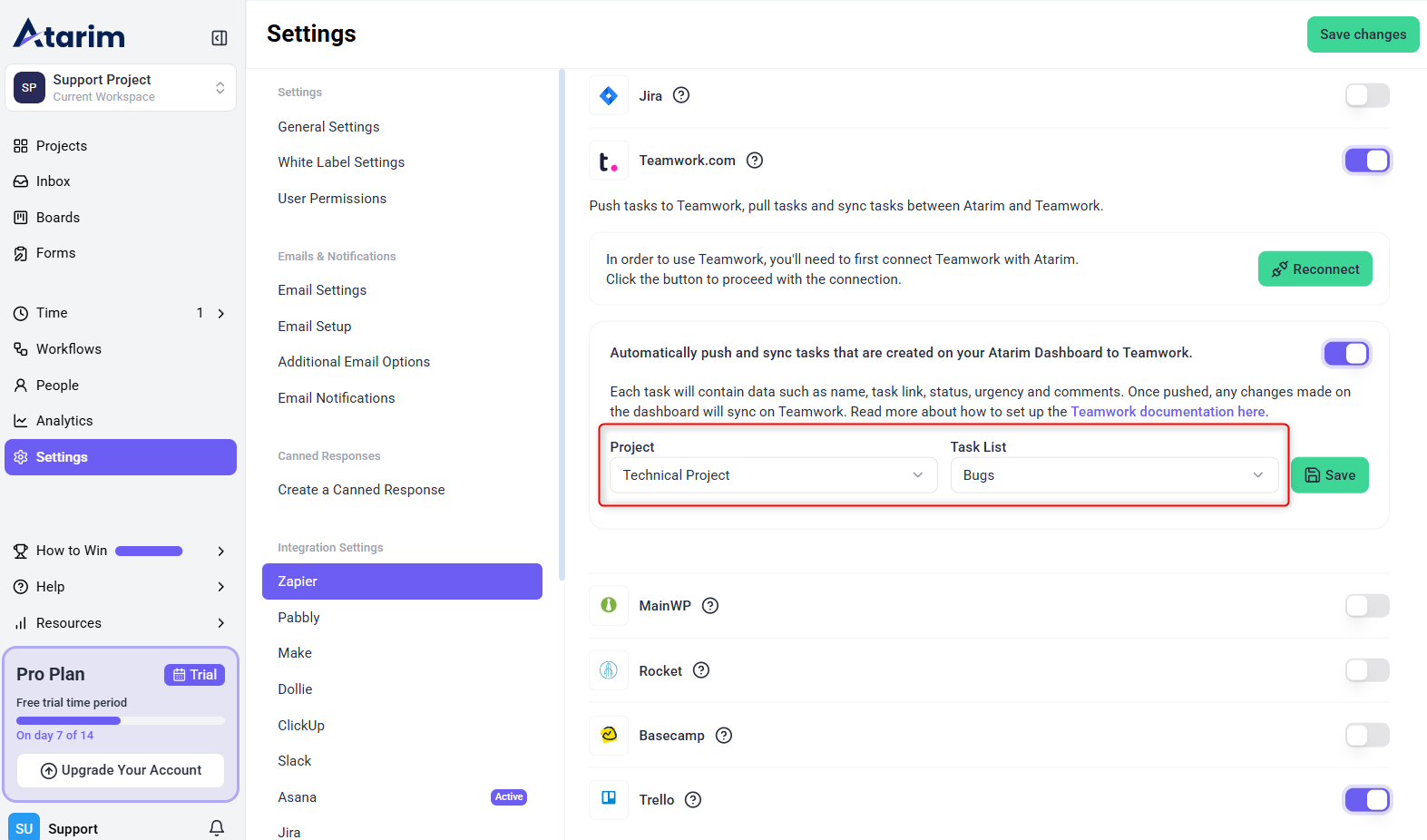Disable the Teamwork.com integration toggle
The width and height of the screenshot is (1427, 840).
click(1366, 161)
